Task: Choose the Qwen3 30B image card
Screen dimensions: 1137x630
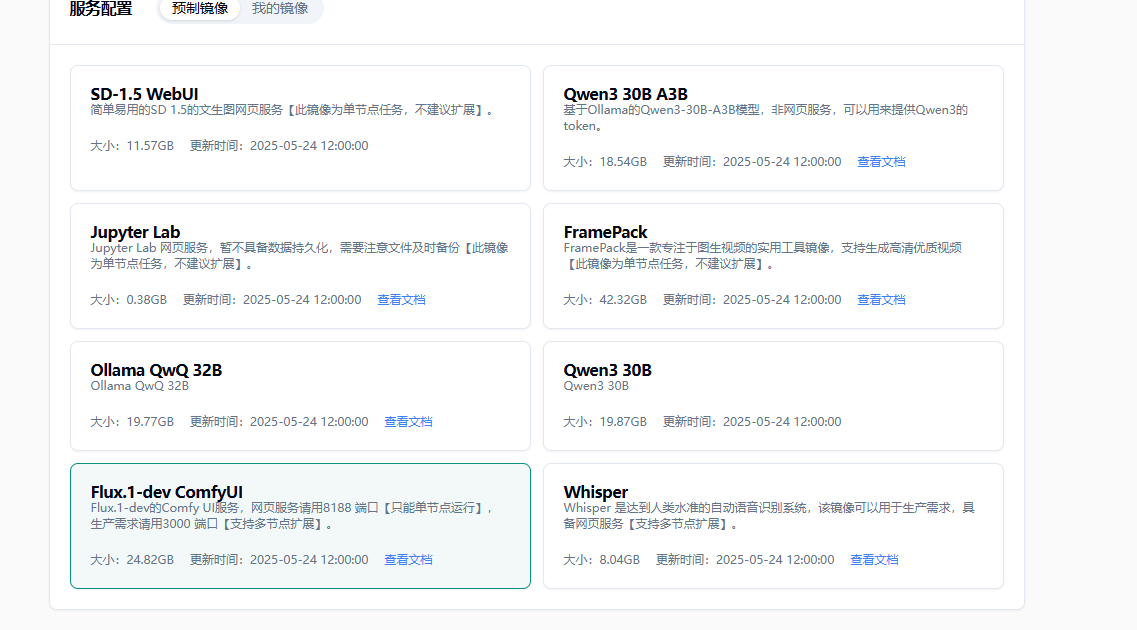Action: (772, 396)
